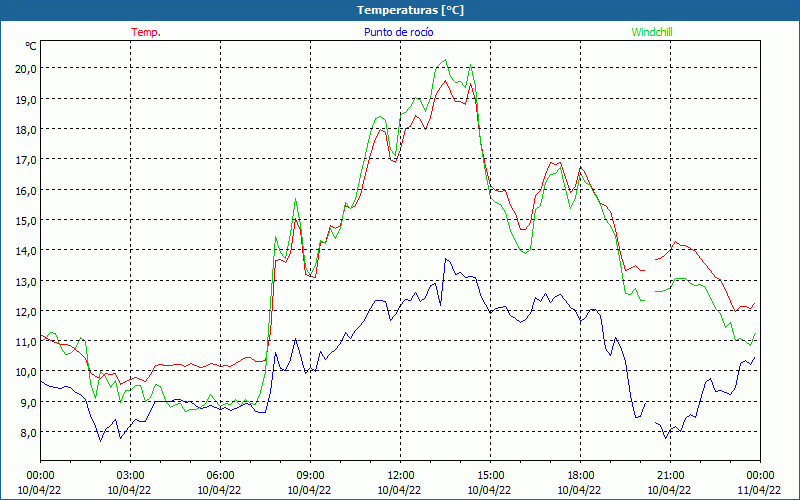This screenshot has height=500, width=800.
Task: Select the blue 'Punto de rocío' legend label
Action: (x=398, y=32)
